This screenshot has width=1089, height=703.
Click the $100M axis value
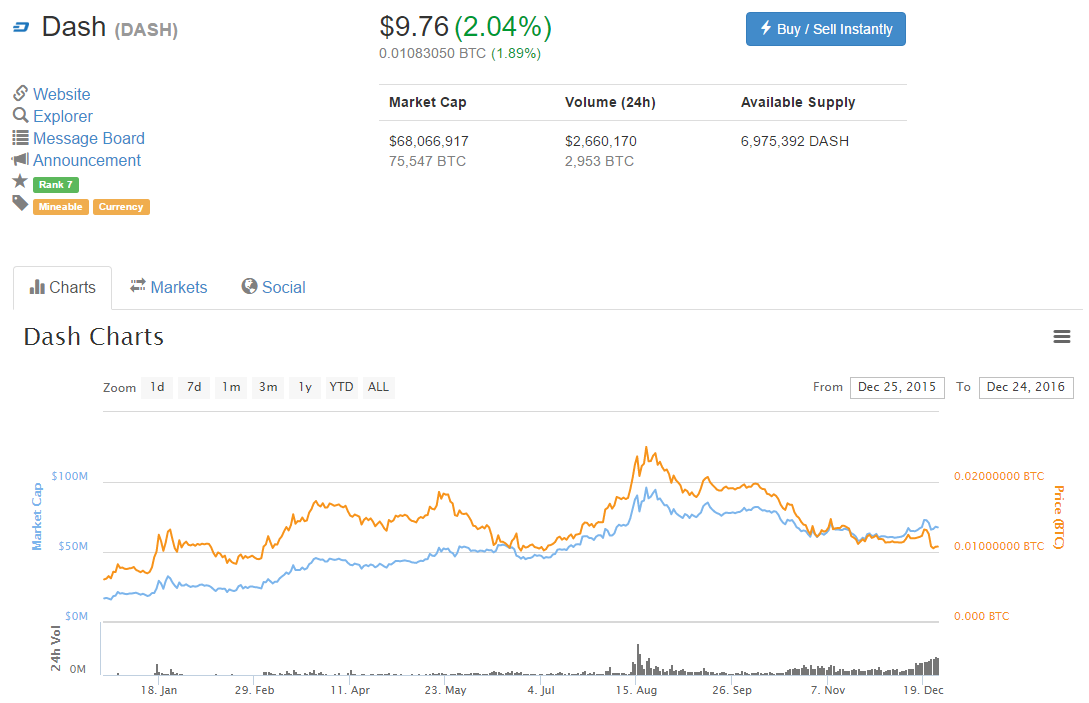(x=69, y=477)
